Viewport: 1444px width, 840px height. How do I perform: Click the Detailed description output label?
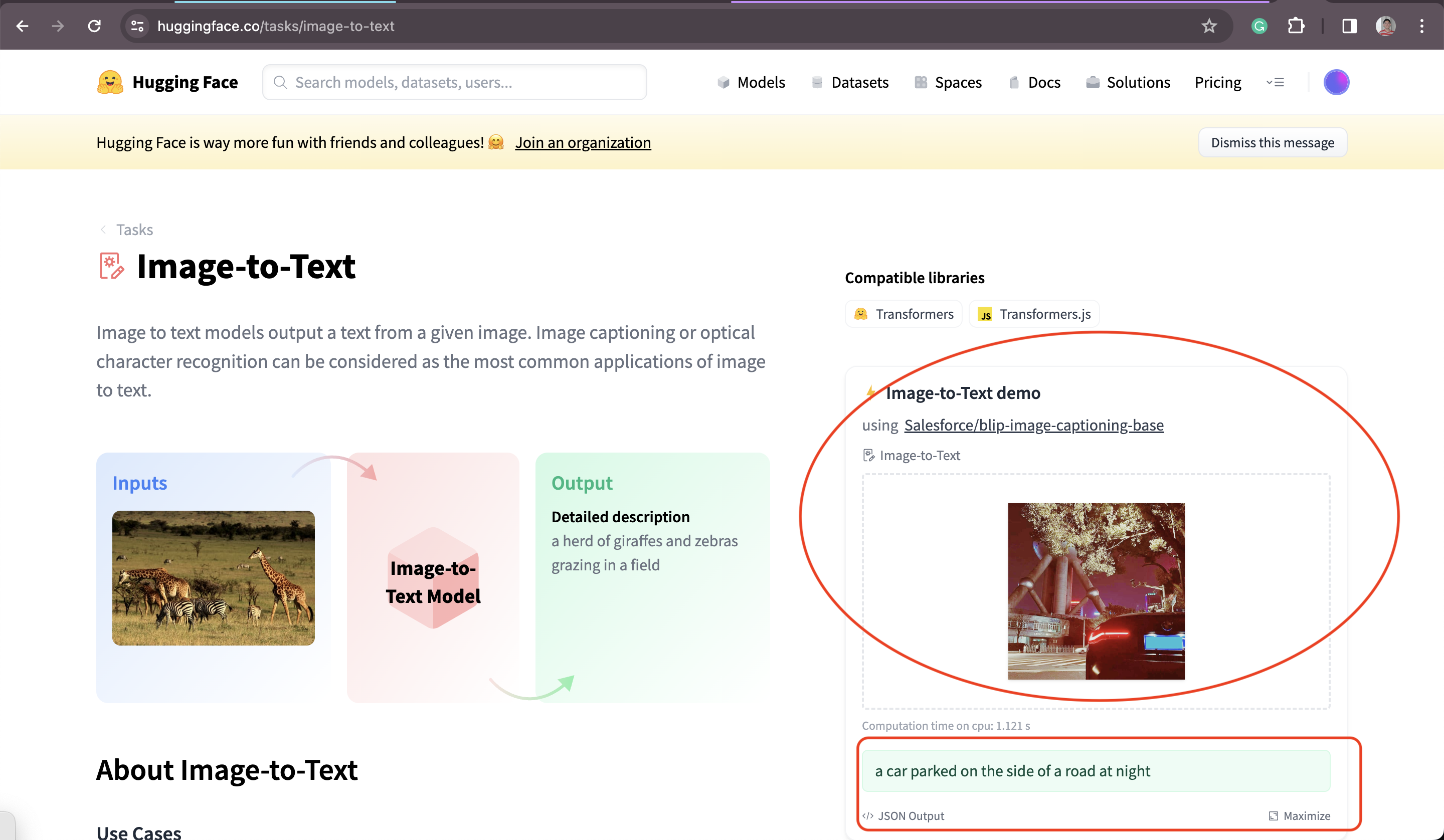[621, 517]
